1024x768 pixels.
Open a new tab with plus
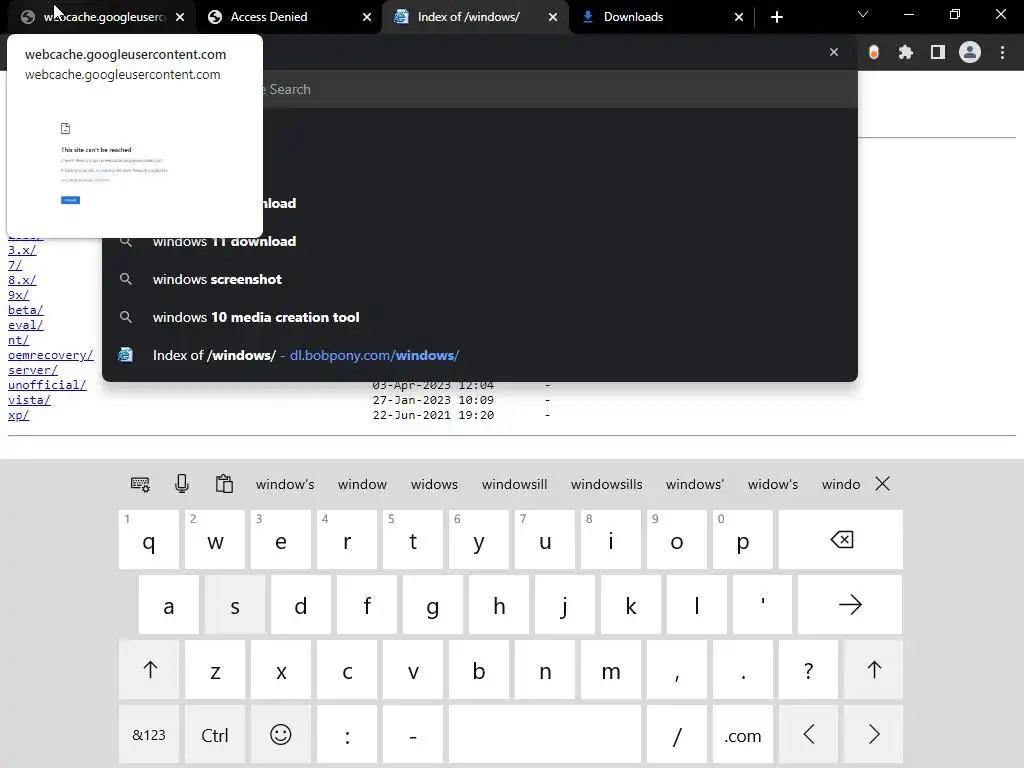[776, 17]
